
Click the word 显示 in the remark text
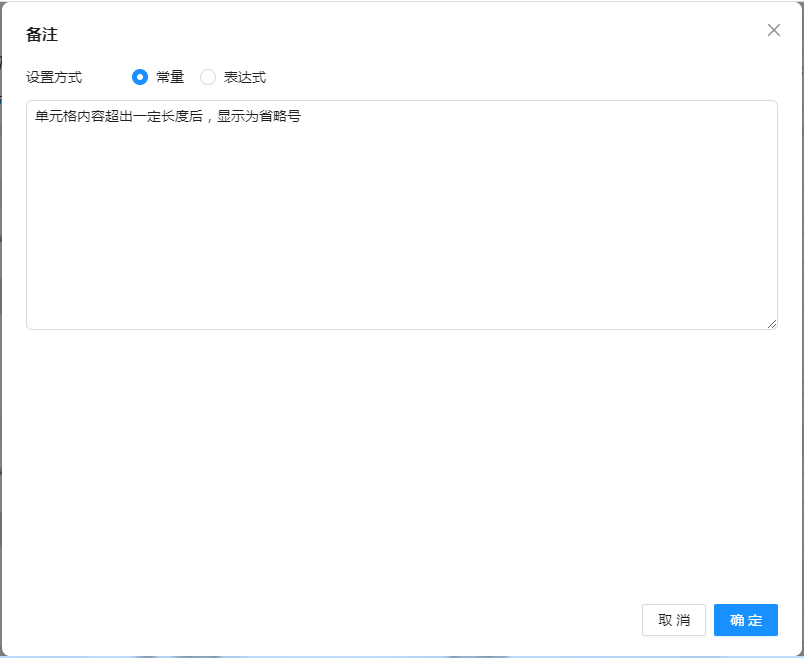[232, 116]
